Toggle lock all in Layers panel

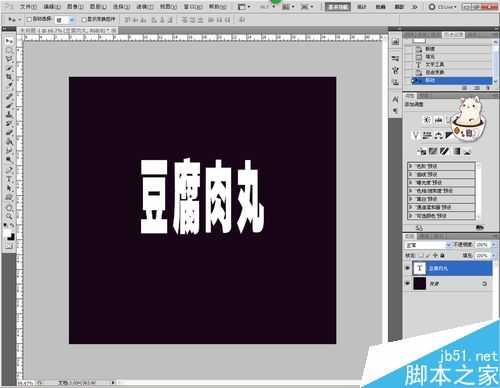pos(443,256)
